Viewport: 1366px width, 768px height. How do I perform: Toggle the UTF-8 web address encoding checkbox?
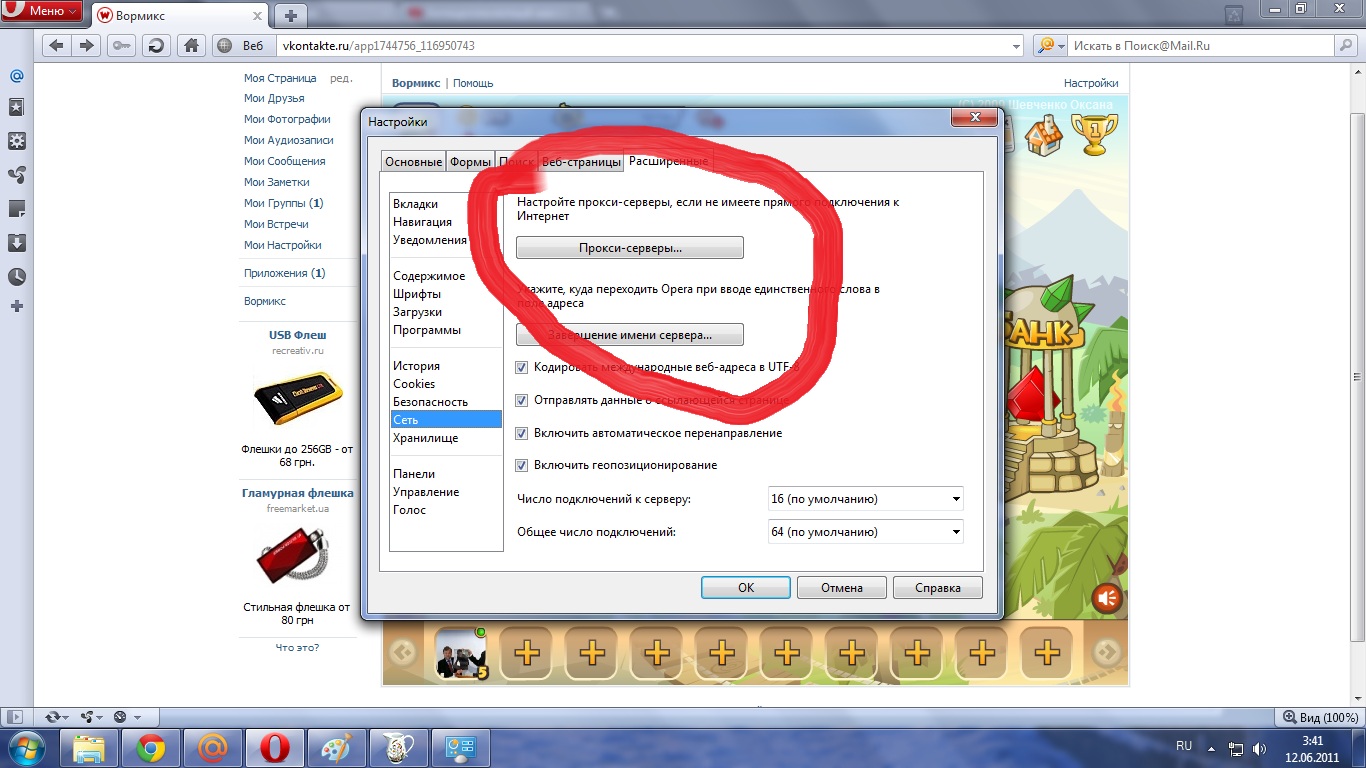pos(521,367)
